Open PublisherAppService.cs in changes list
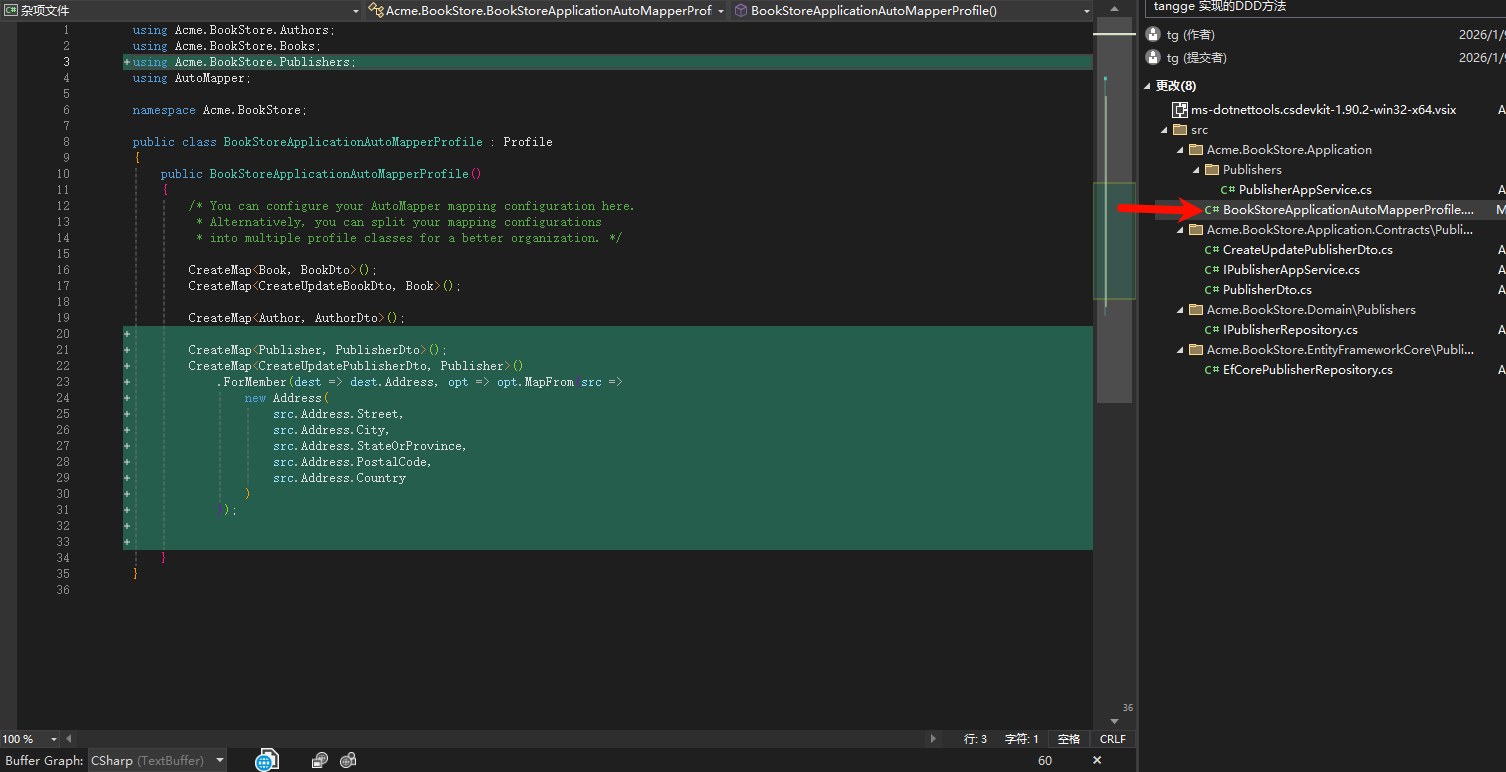The height and width of the screenshot is (772, 1506). pyautogui.click(x=1305, y=190)
